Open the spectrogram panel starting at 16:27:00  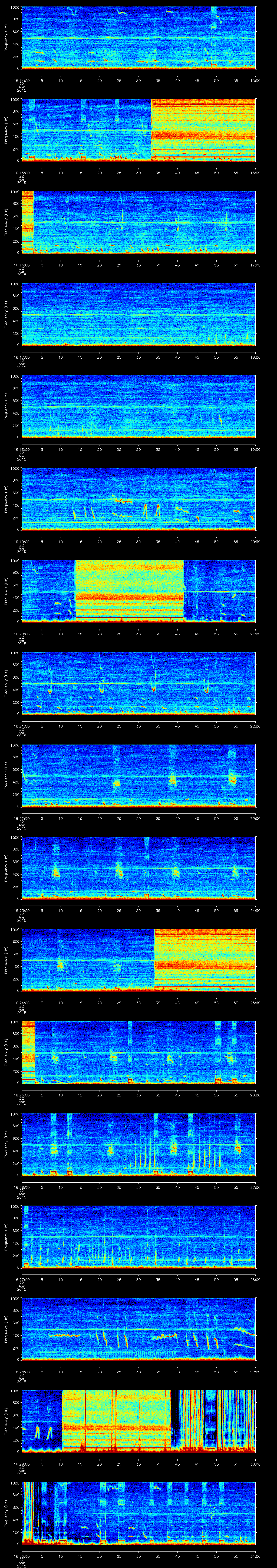[138, 1237]
